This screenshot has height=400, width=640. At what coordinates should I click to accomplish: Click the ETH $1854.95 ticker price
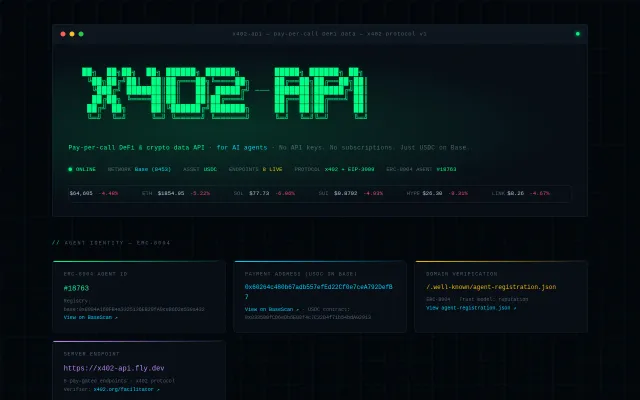tap(171, 193)
